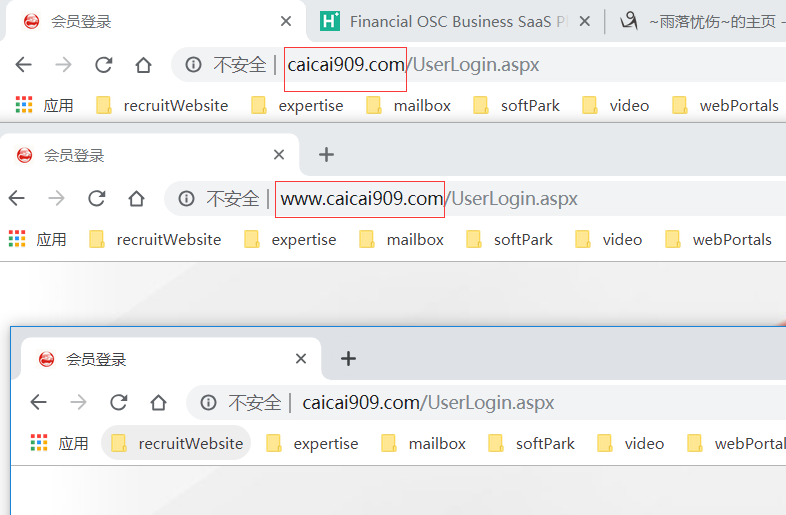Open the video bookmark folder in the bottom window
786x515 pixels.
tap(632, 443)
